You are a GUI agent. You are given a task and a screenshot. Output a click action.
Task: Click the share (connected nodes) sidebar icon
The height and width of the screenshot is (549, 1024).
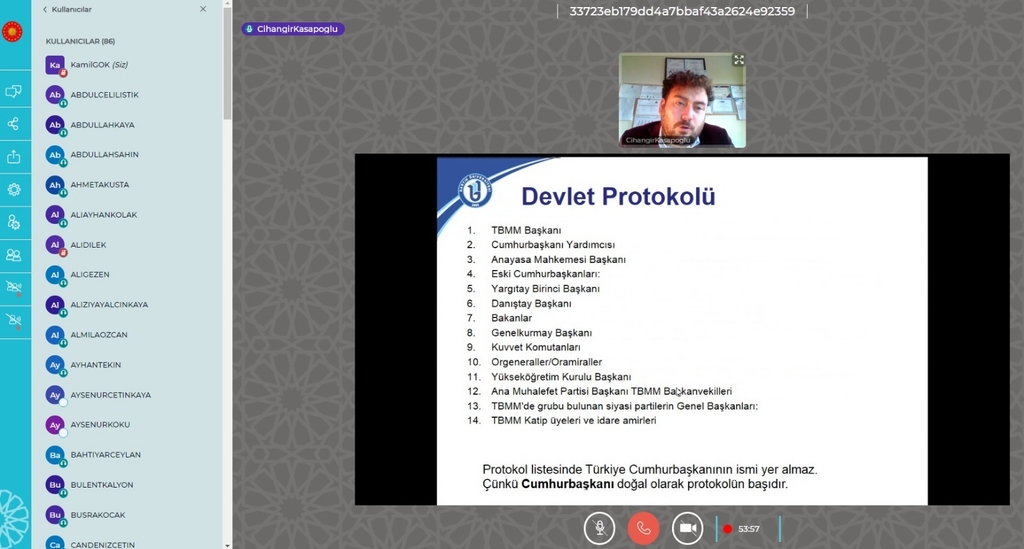(x=14, y=124)
